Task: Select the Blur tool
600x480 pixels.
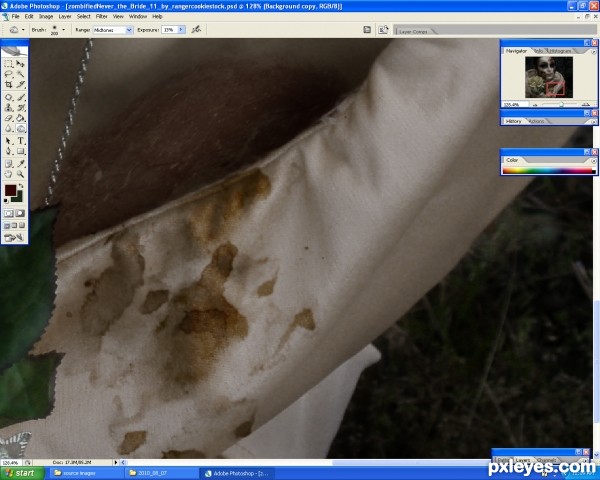Action: [8, 129]
